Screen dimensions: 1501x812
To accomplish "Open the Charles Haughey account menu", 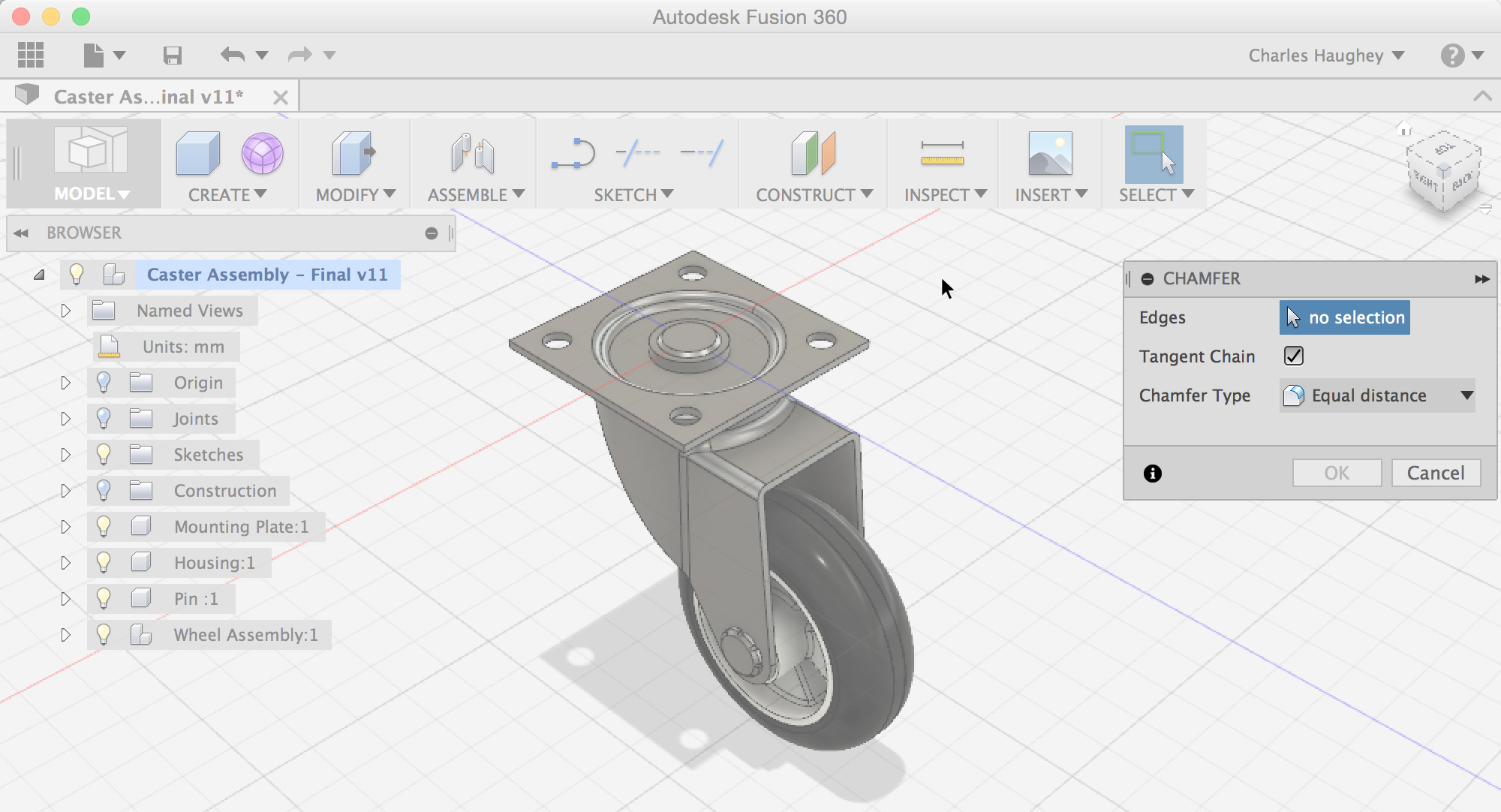I will (x=1325, y=56).
